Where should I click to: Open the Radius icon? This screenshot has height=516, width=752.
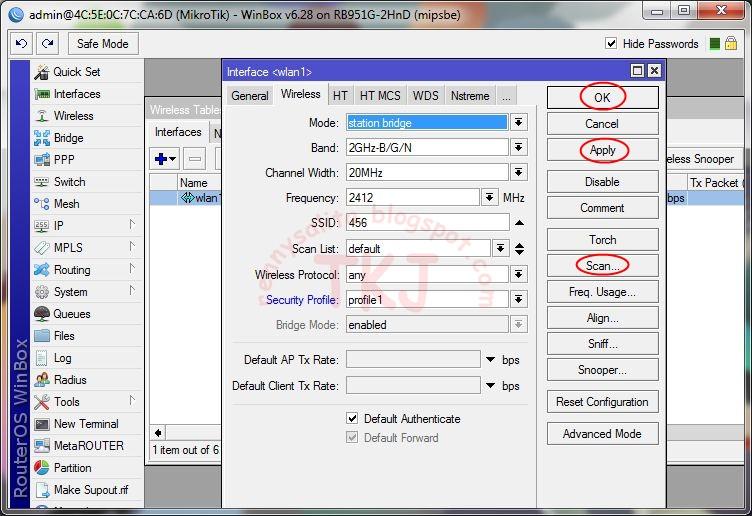coord(42,380)
